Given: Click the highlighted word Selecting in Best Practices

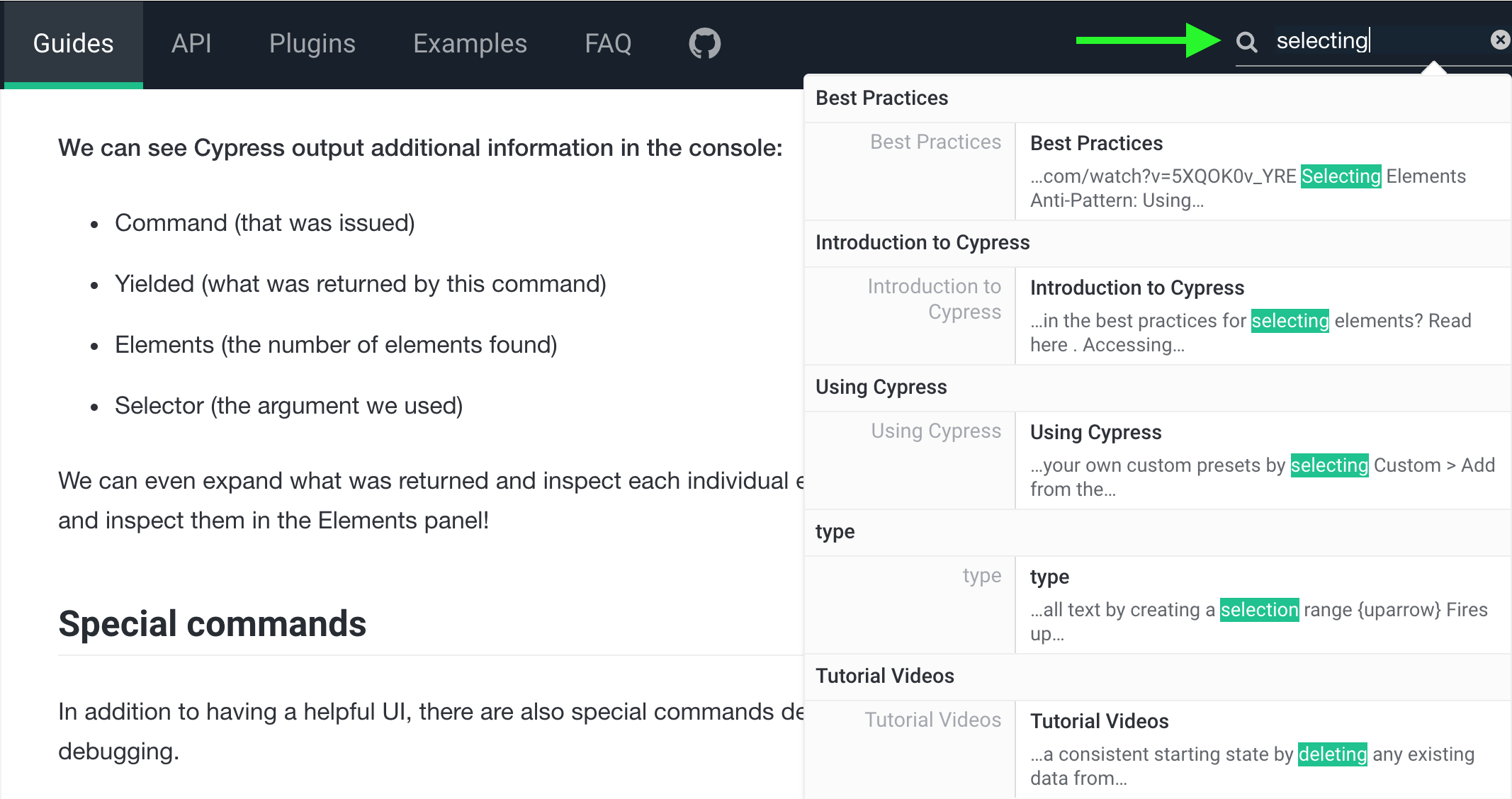Looking at the screenshot, I should [1340, 176].
